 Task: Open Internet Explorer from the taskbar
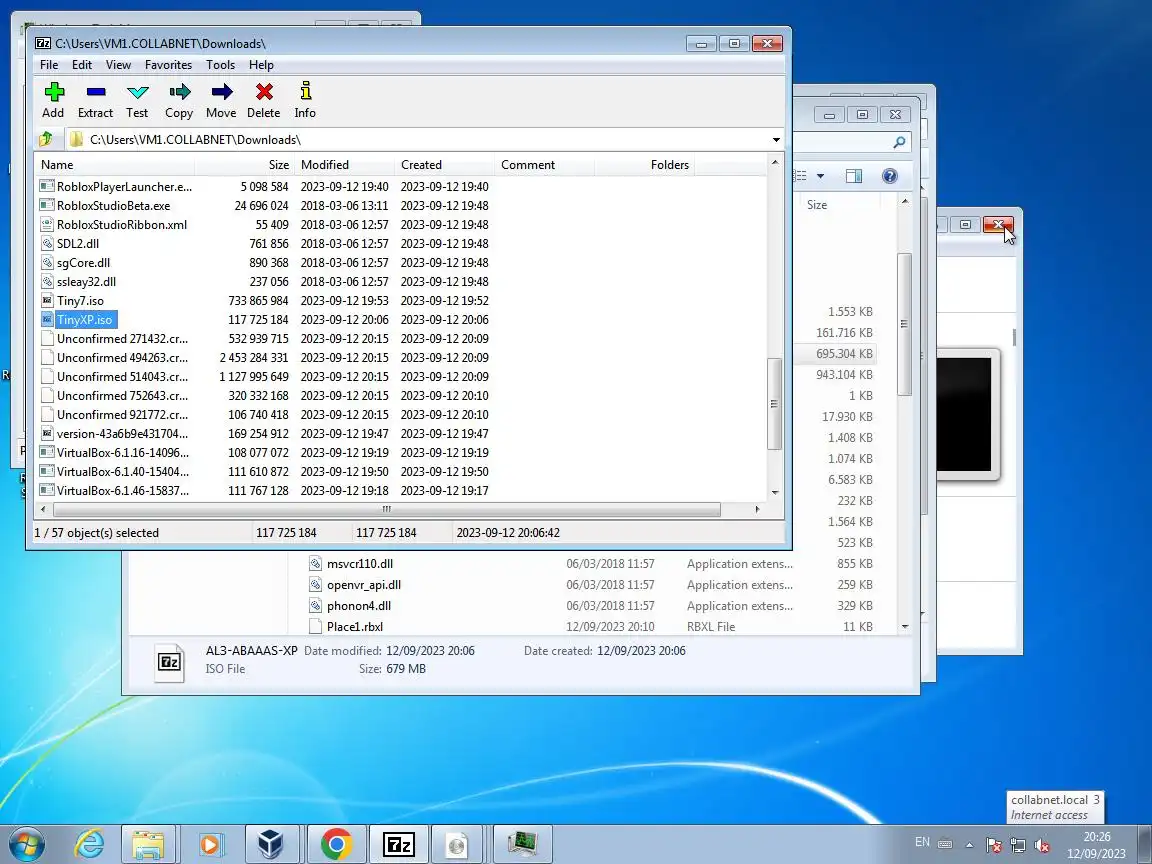(90, 843)
